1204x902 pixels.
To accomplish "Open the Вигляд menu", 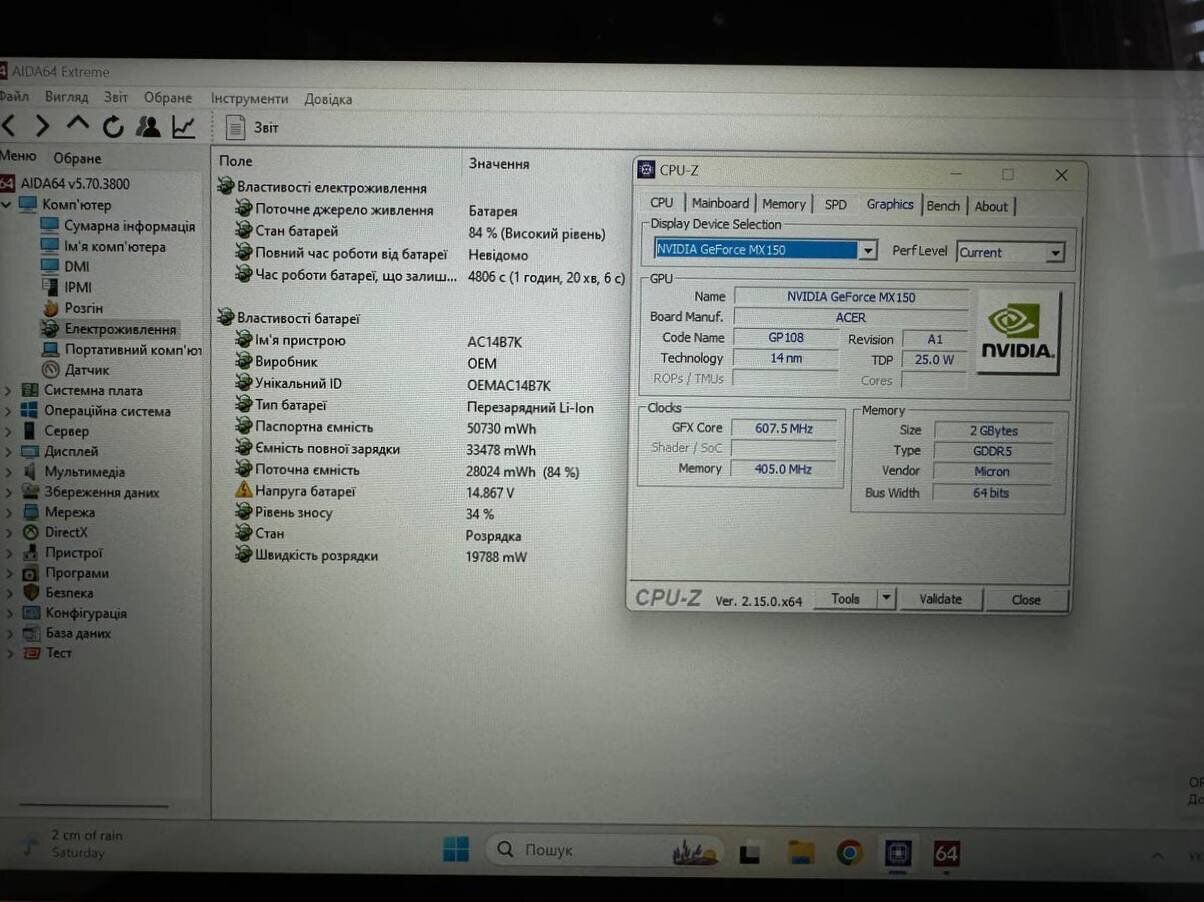I will pyautogui.click(x=66, y=97).
